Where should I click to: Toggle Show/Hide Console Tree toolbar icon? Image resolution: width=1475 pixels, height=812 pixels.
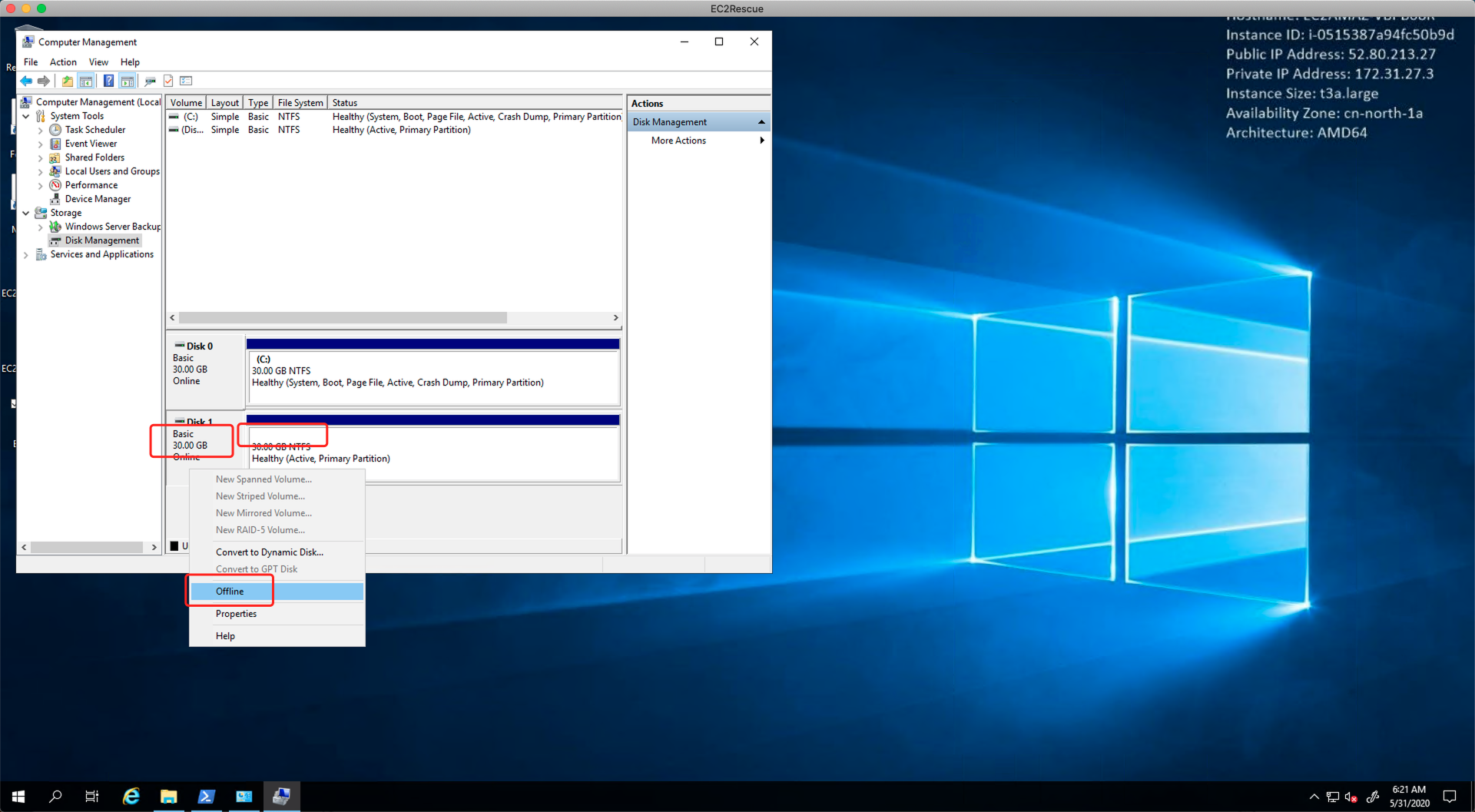point(86,81)
